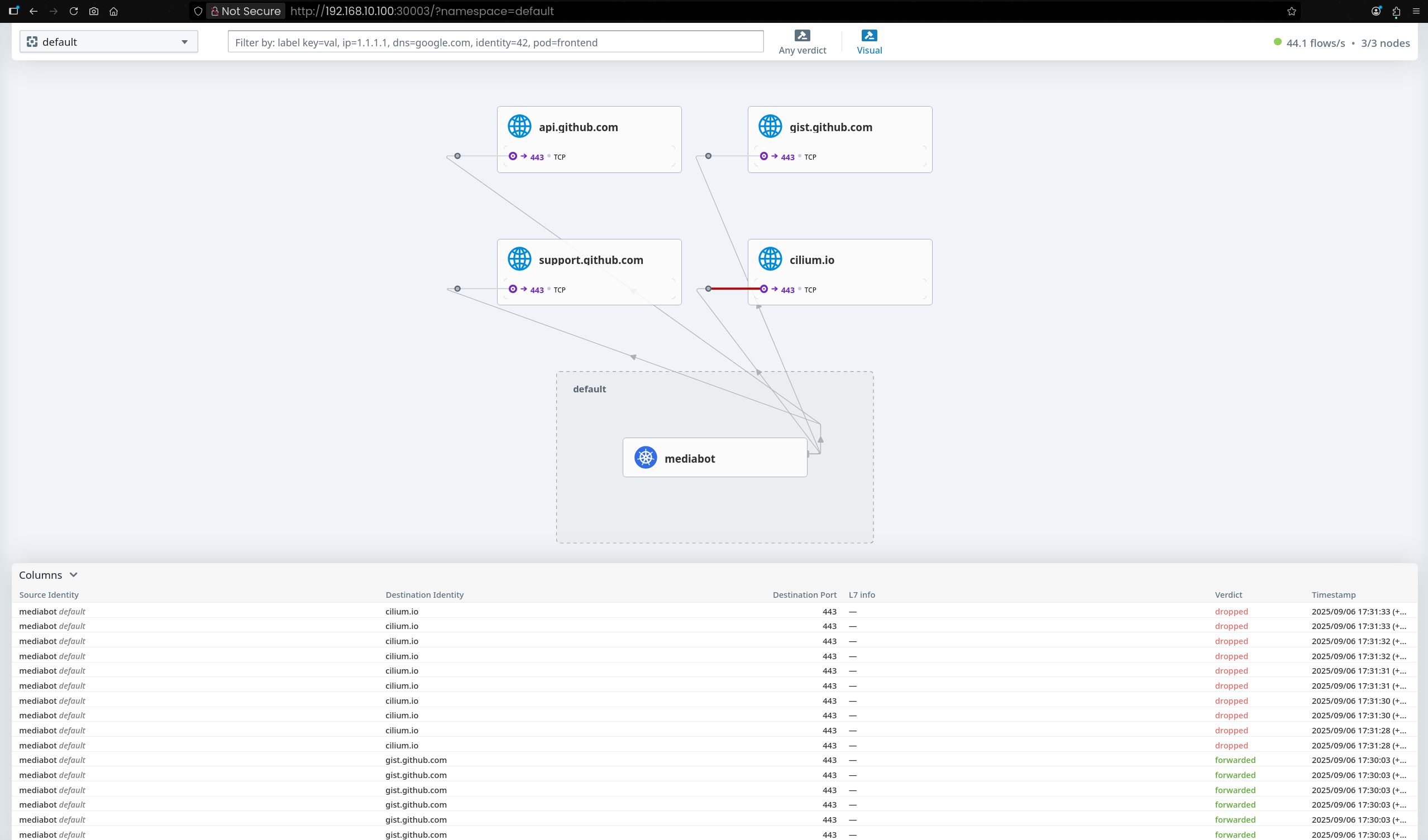Viewport: 1428px width, 840px height.
Task: Click the browser forward arrow
Action: pyautogui.click(x=53, y=11)
